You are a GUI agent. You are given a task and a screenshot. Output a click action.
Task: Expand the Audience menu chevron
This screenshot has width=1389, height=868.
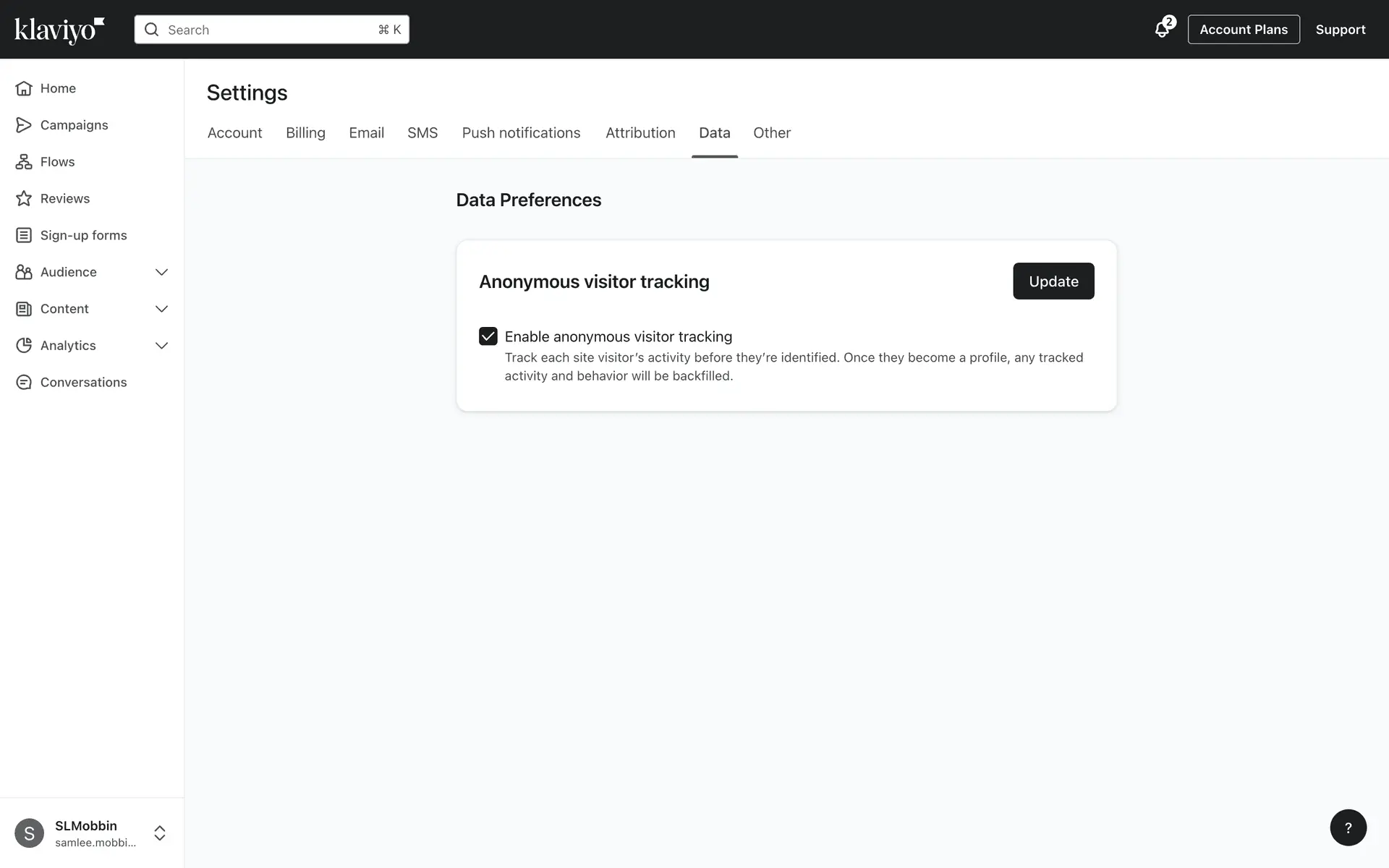(x=161, y=272)
